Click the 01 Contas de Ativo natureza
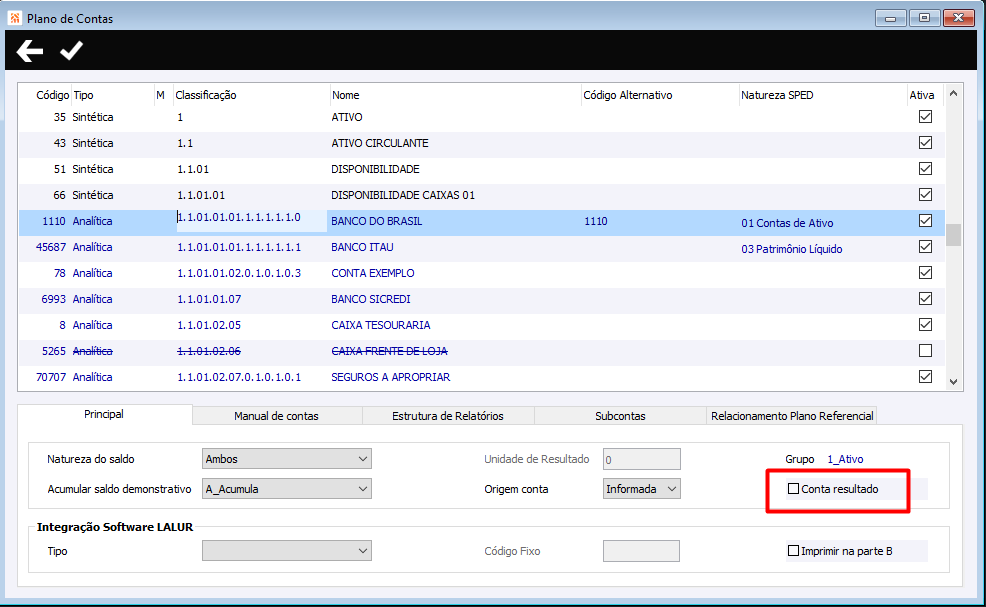The width and height of the screenshot is (986, 607). point(787,223)
